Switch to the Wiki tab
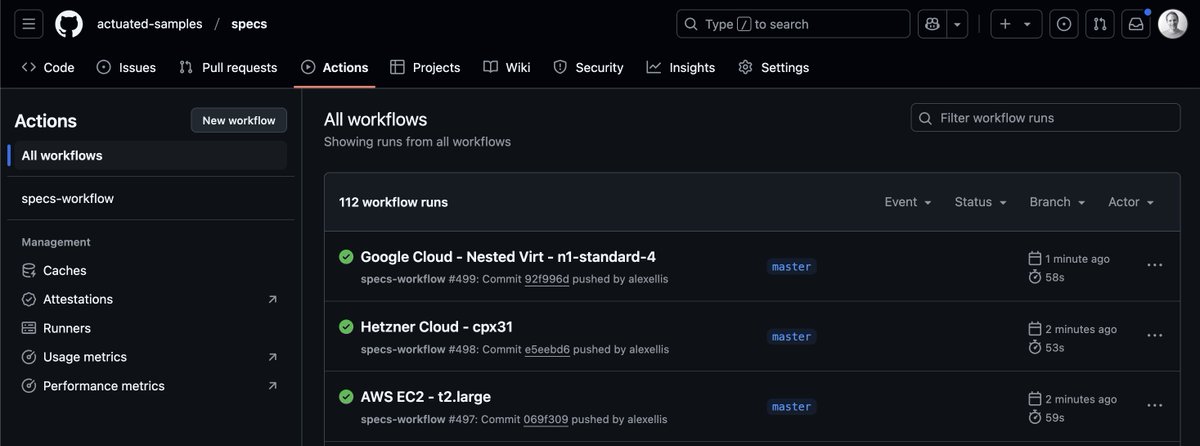 click(x=507, y=67)
